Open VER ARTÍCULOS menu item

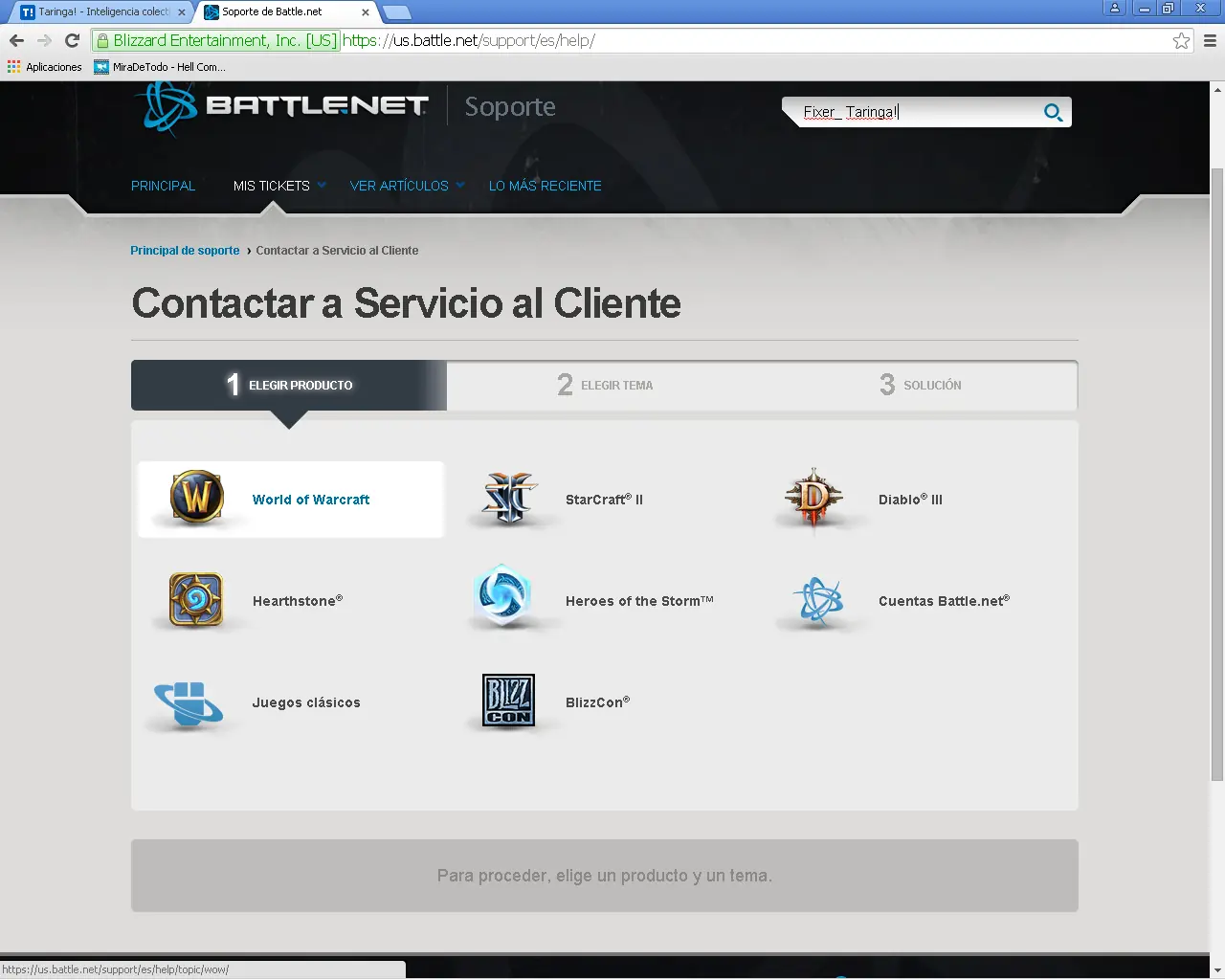pyautogui.click(x=399, y=186)
